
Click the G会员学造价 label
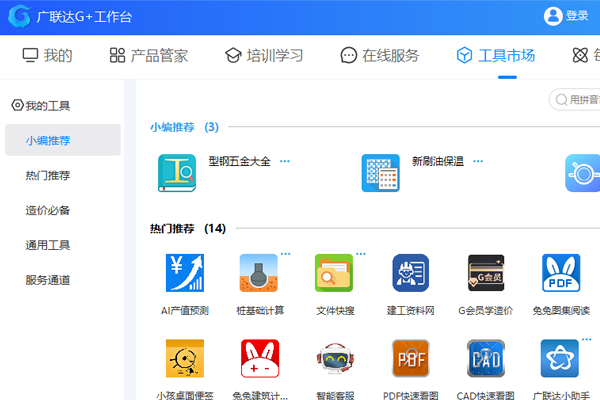[486, 310]
